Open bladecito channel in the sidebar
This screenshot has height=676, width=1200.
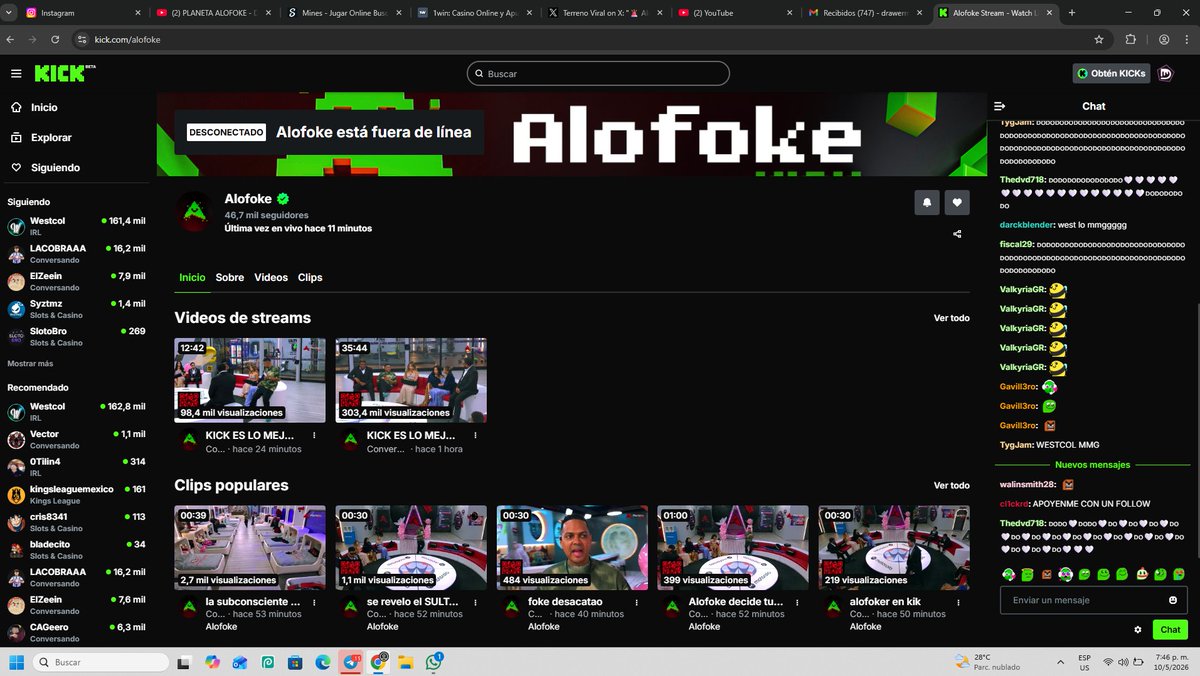click(x=77, y=550)
